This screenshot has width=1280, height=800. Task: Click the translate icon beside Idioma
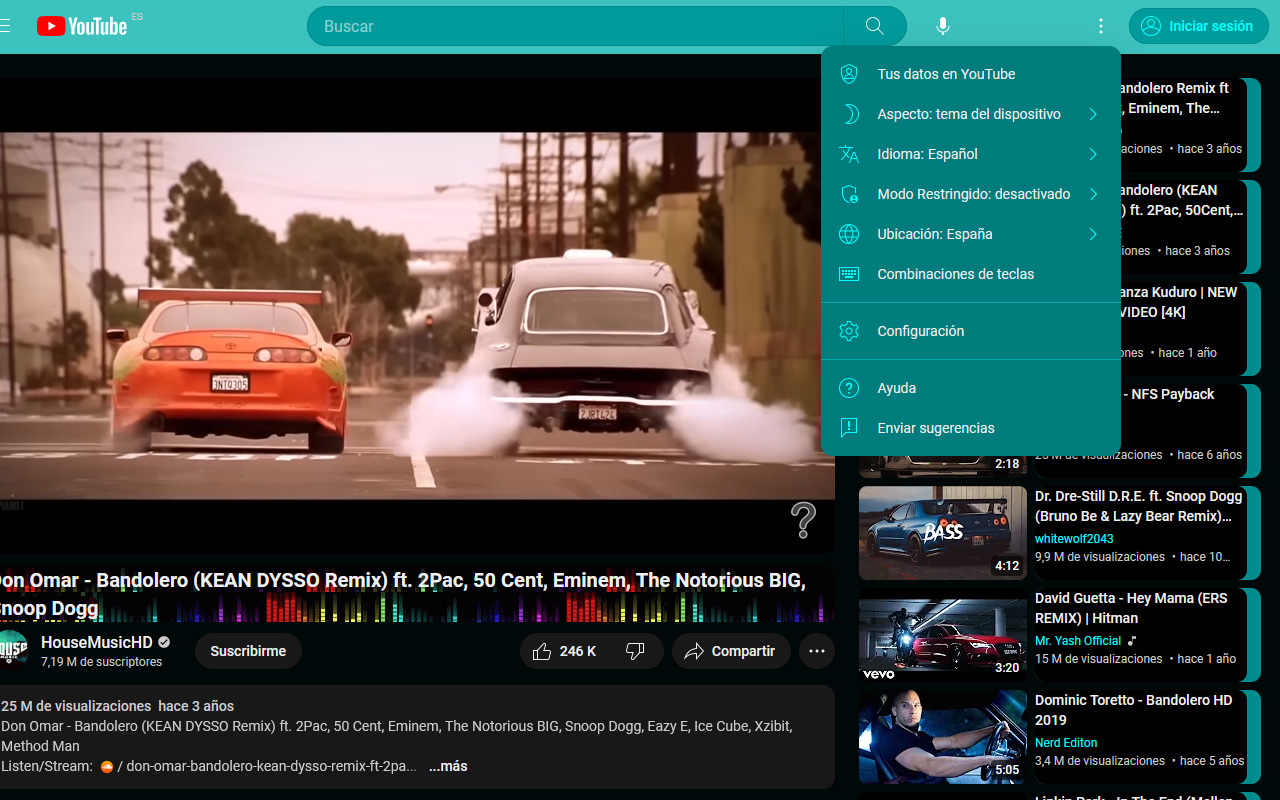point(849,154)
